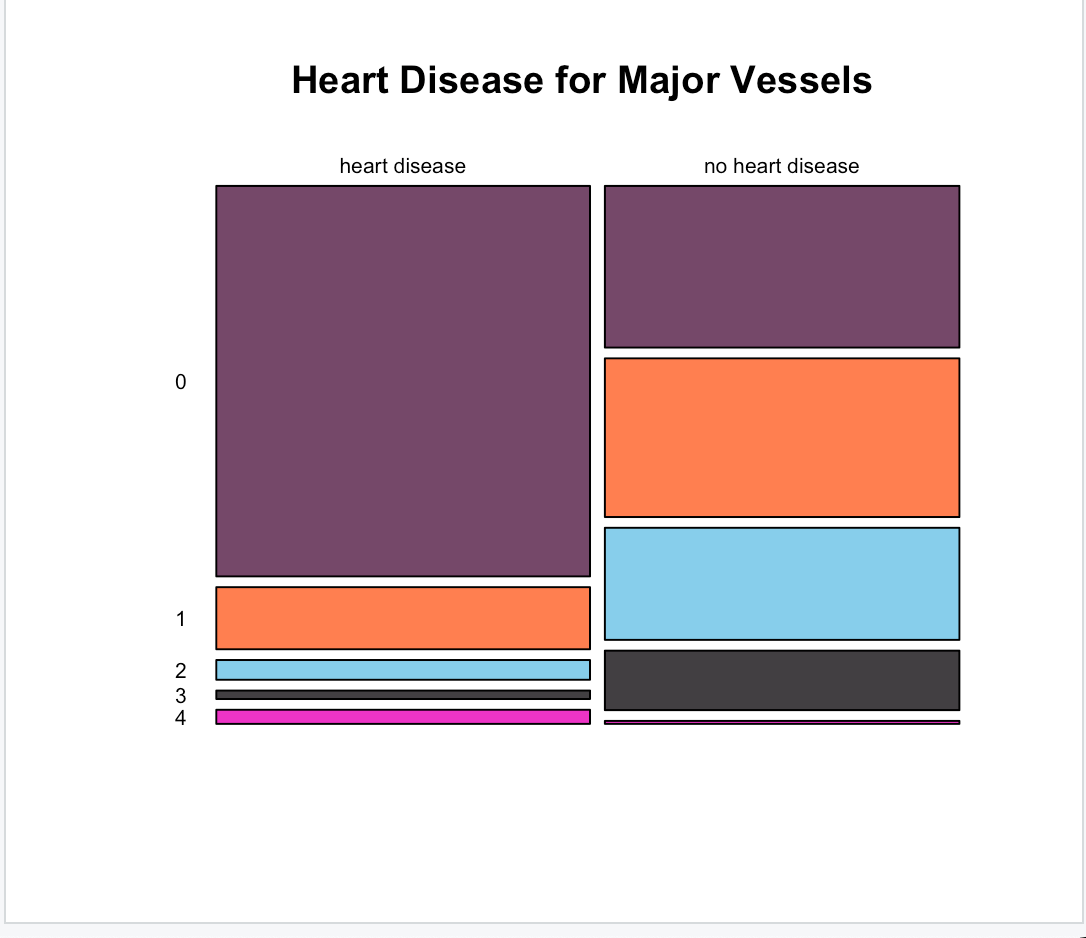Click the row label 2

point(181,671)
